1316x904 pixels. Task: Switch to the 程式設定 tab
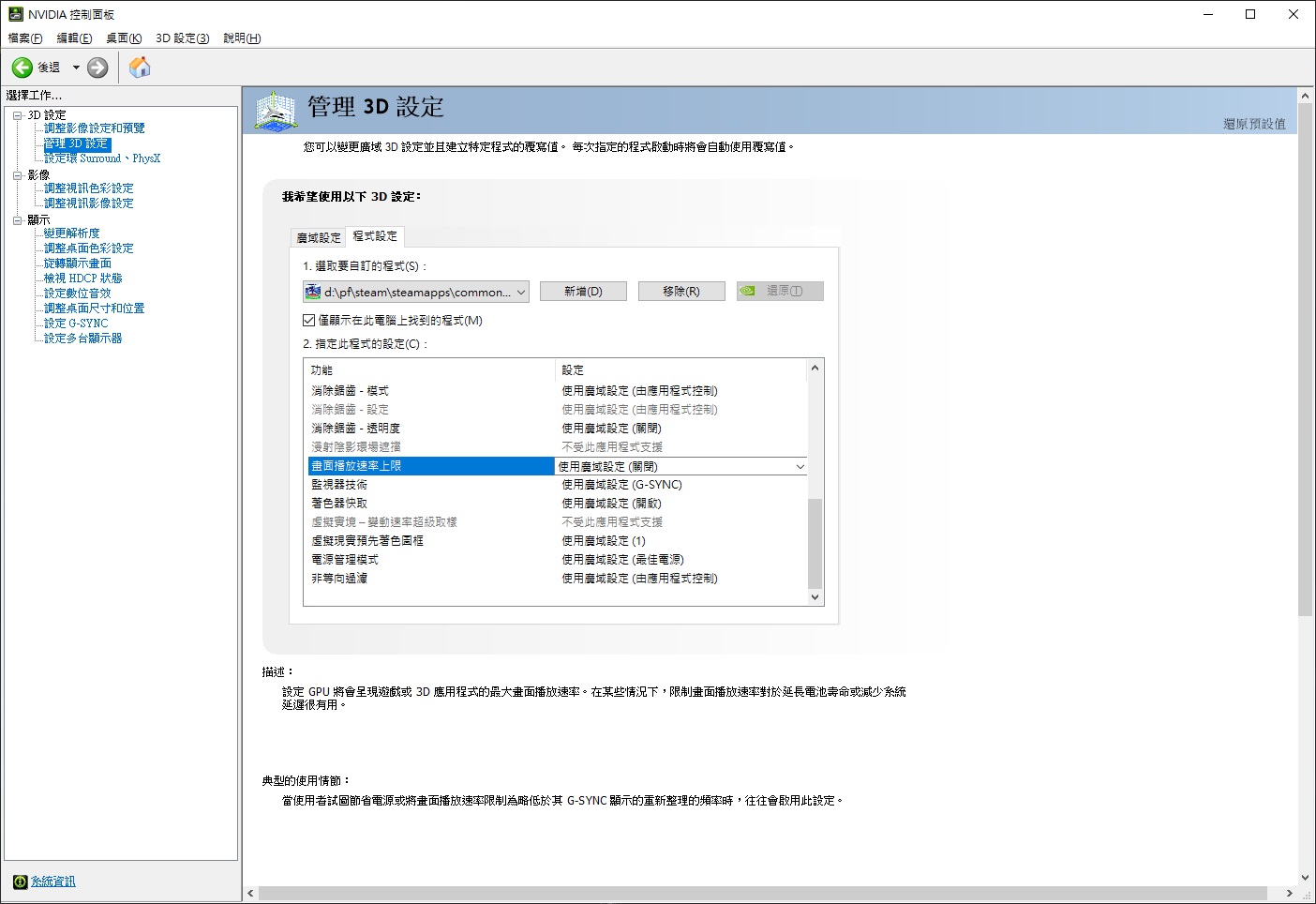pyautogui.click(x=375, y=236)
